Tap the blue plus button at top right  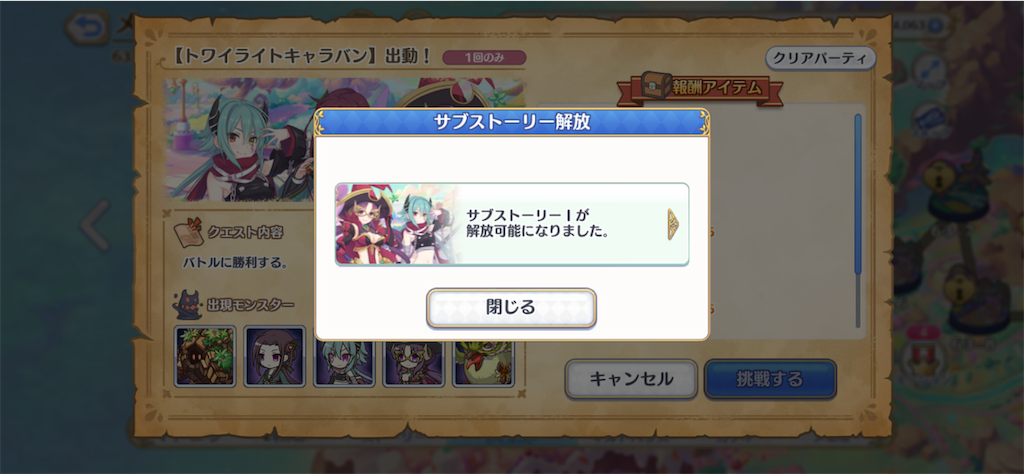936,25
